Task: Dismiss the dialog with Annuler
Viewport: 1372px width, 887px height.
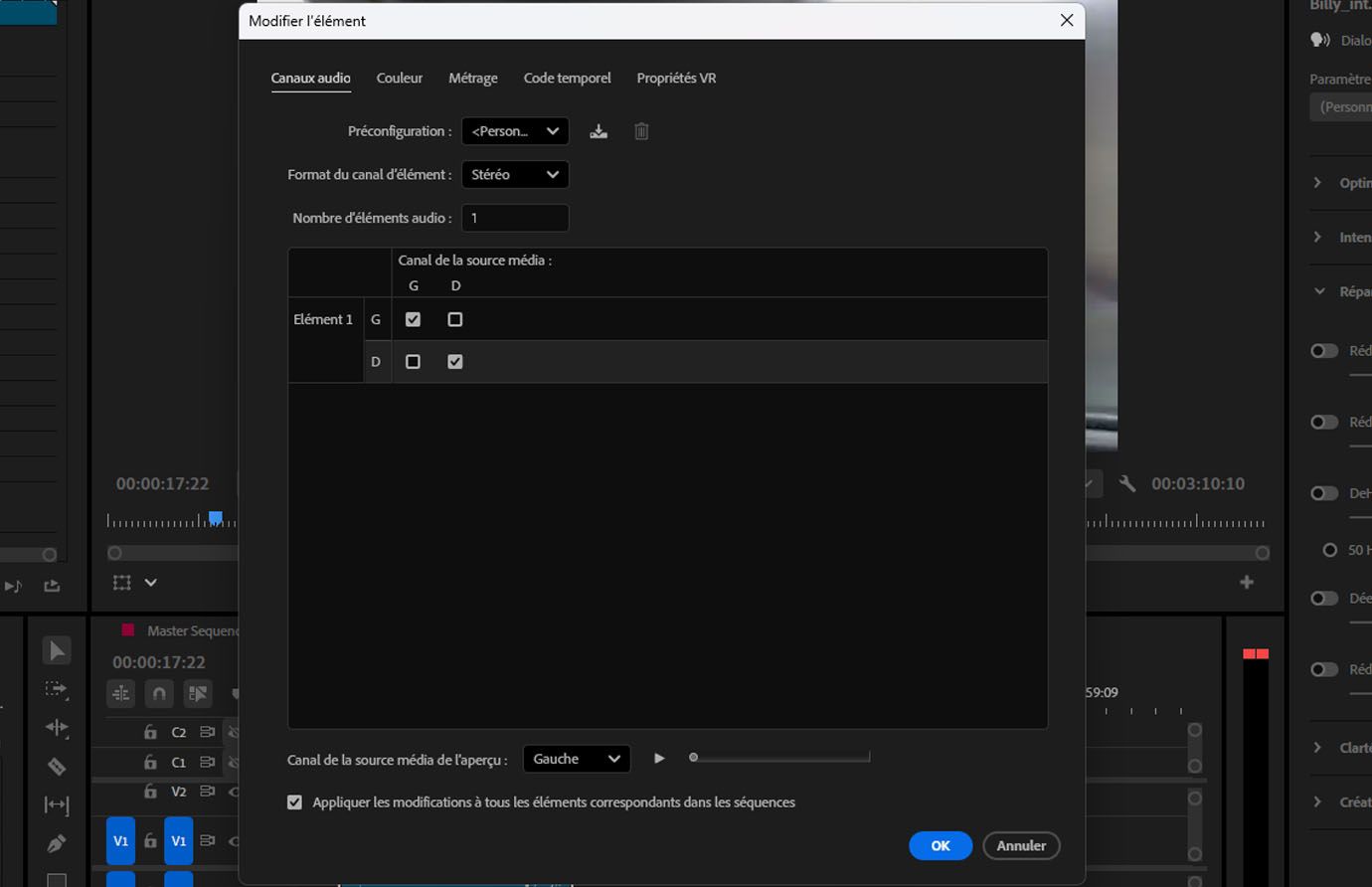Action: 1021,845
